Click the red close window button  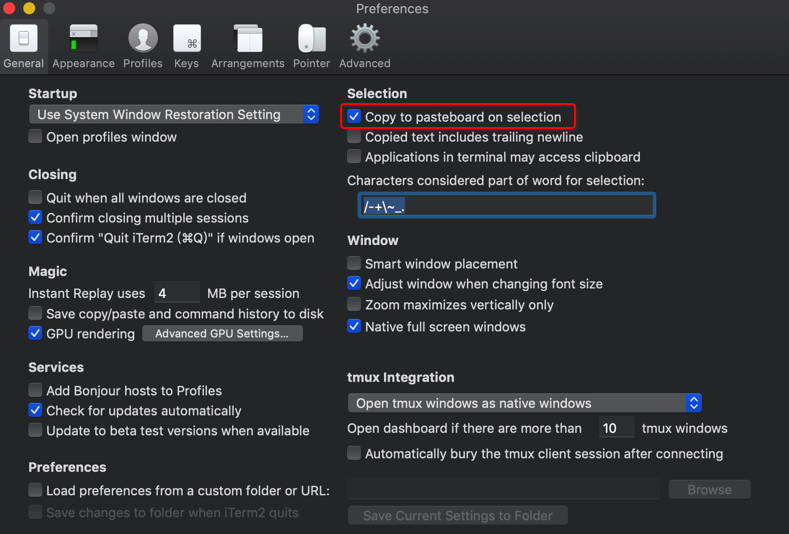tap(10, 8)
